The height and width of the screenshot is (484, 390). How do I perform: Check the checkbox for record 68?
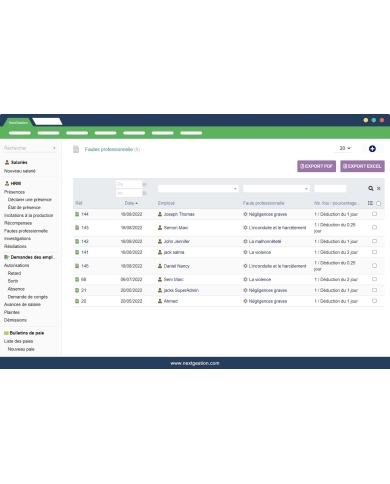click(x=374, y=279)
